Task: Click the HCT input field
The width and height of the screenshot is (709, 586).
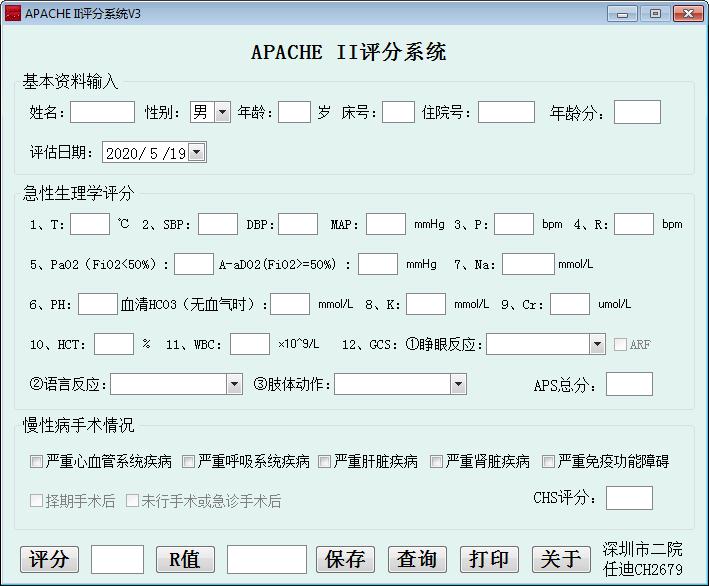Action: [x=114, y=344]
